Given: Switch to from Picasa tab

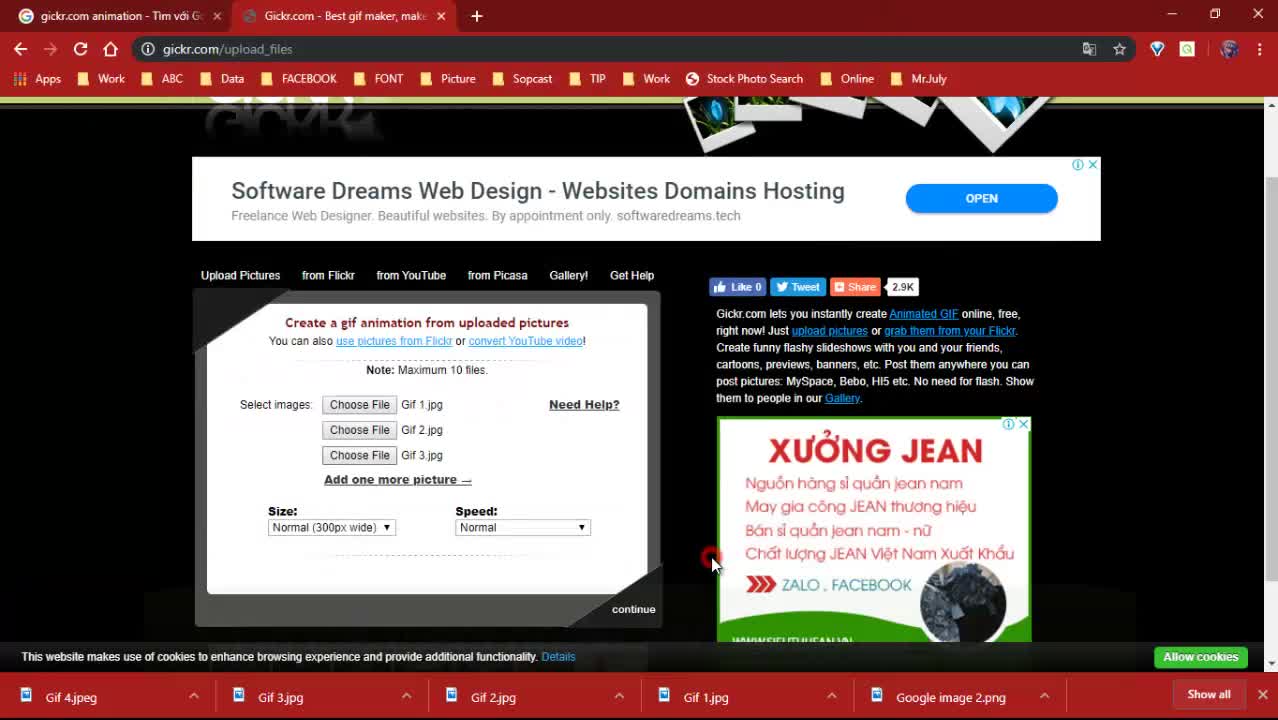Looking at the screenshot, I should [497, 276].
